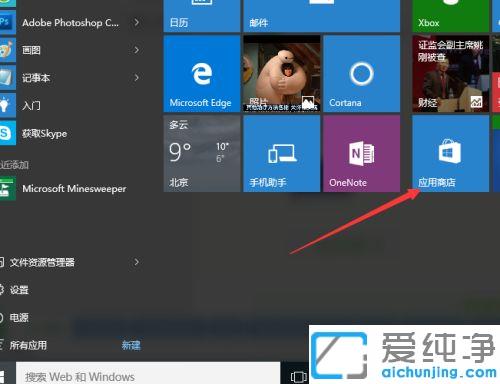Open the 应用商店 Store tile
This screenshot has height=384, width=500.
[x=451, y=154]
